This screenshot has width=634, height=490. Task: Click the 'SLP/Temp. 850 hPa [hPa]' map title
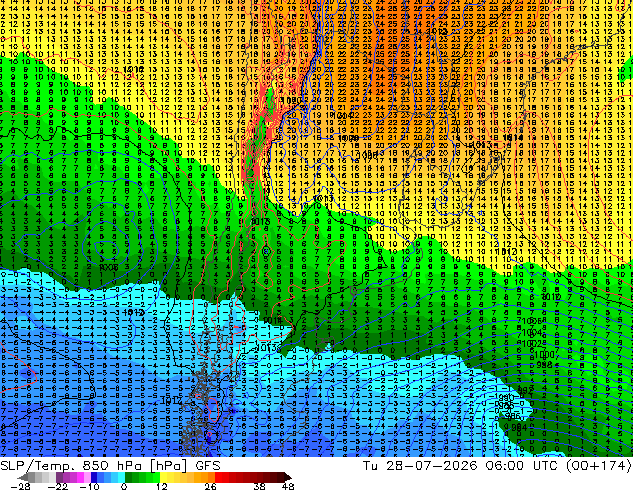tap(94, 466)
